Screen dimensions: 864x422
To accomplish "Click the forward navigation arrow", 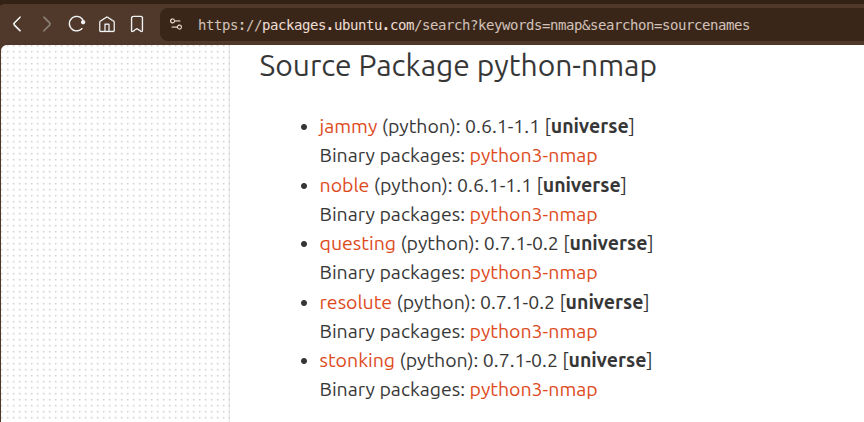I will click(x=47, y=24).
